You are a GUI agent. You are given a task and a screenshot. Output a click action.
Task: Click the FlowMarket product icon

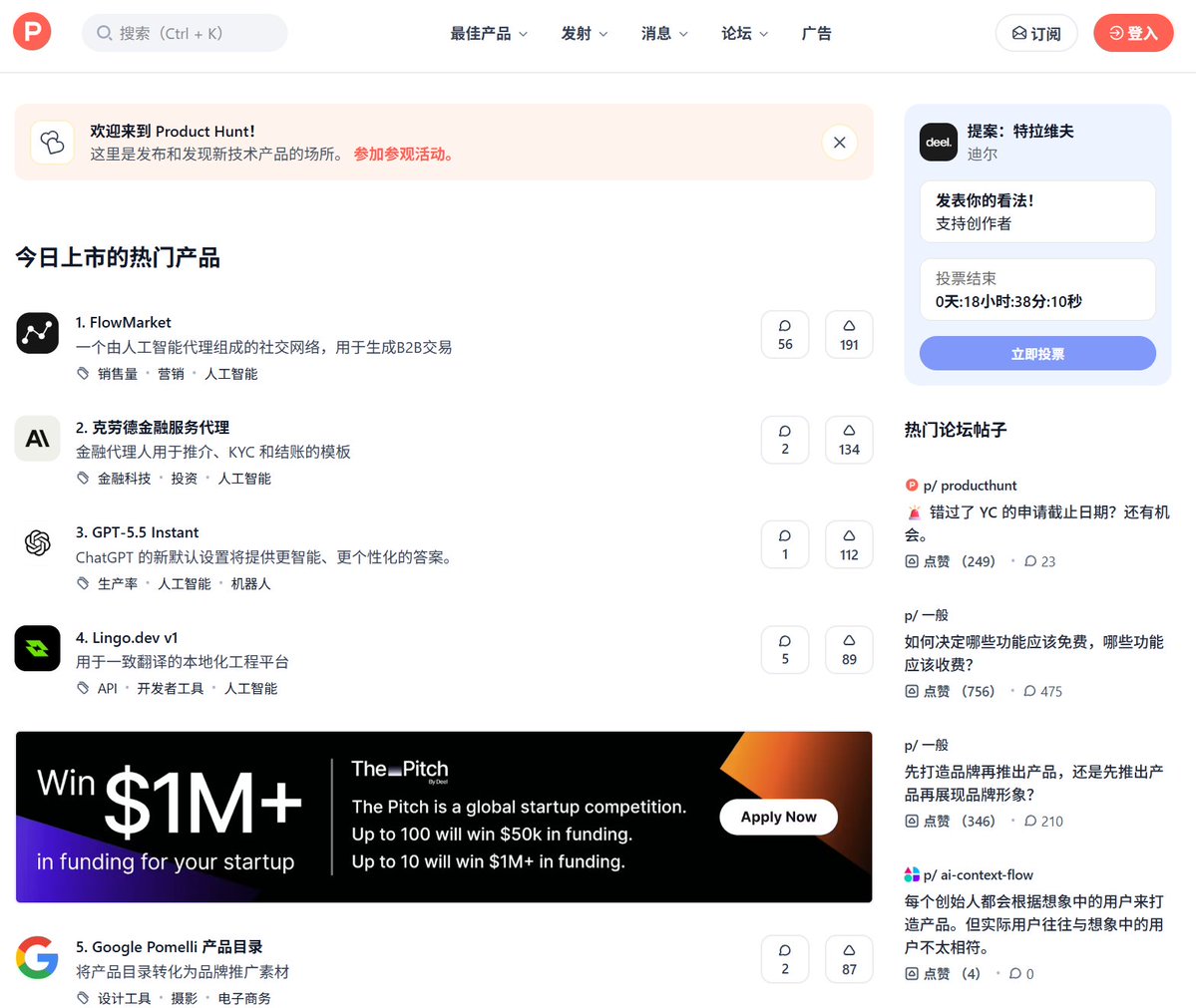tap(37, 333)
